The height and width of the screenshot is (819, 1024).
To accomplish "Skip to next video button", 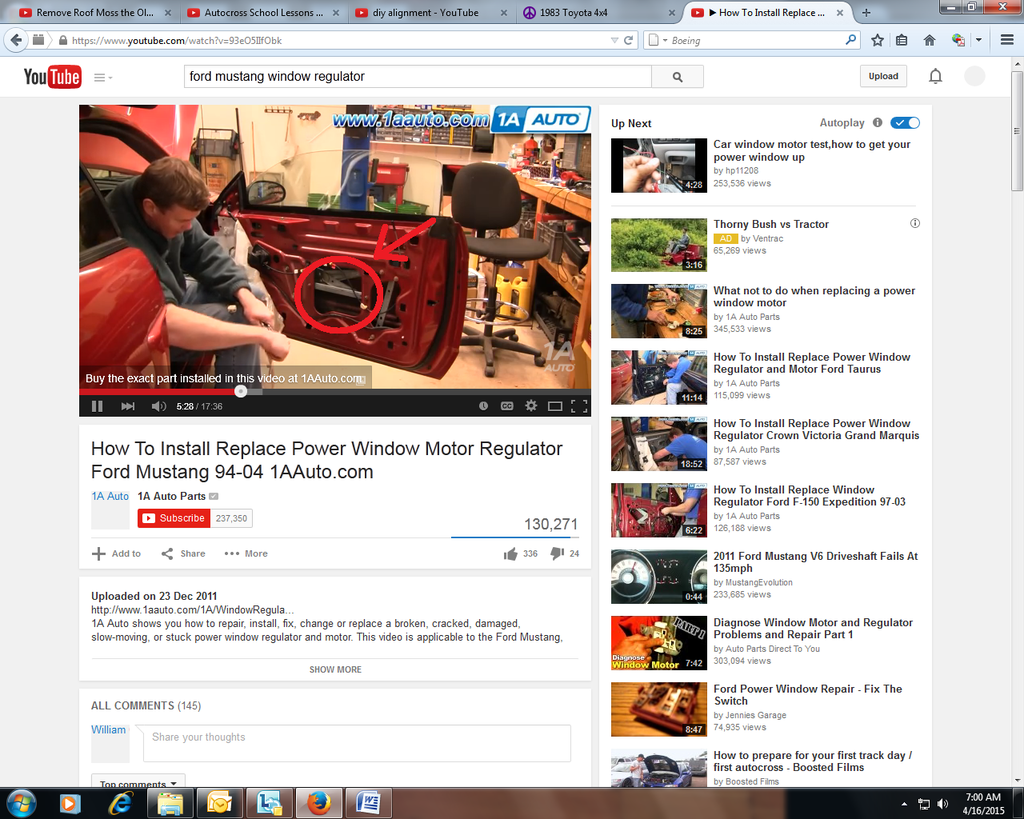I will 128,406.
